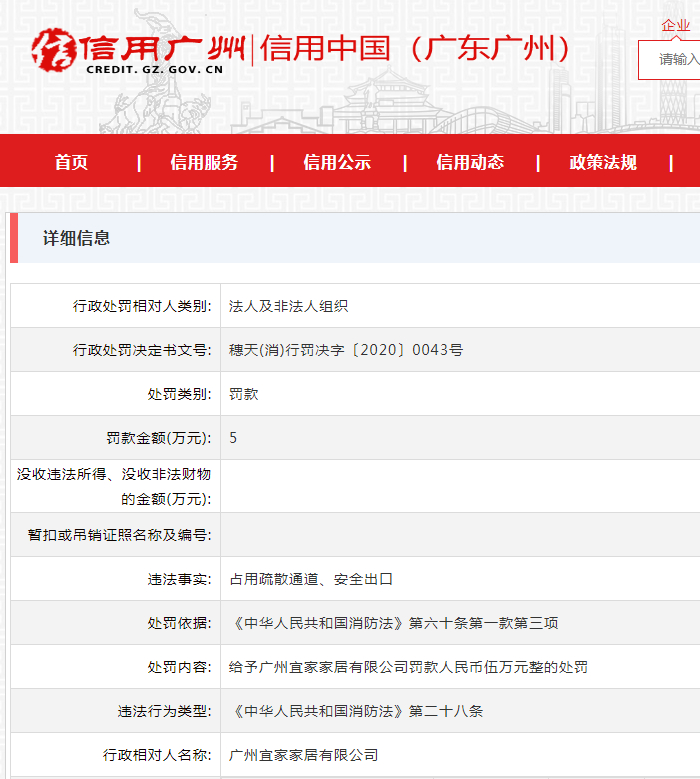Image resolution: width=700 pixels, height=779 pixels.
Task: Open the 首页 menu item
Action: (71, 162)
